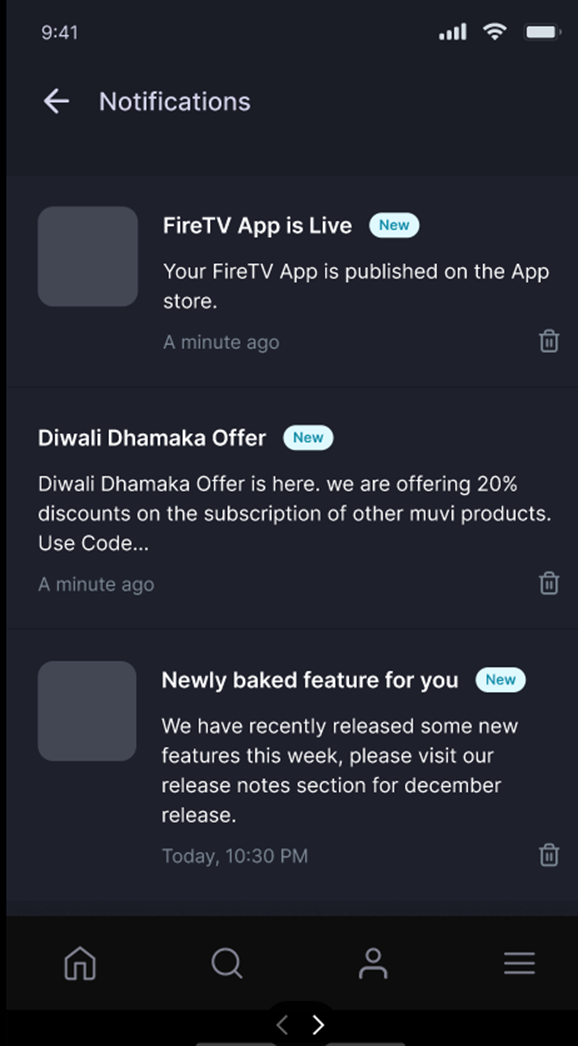Open the hamburger menu icon

519,964
